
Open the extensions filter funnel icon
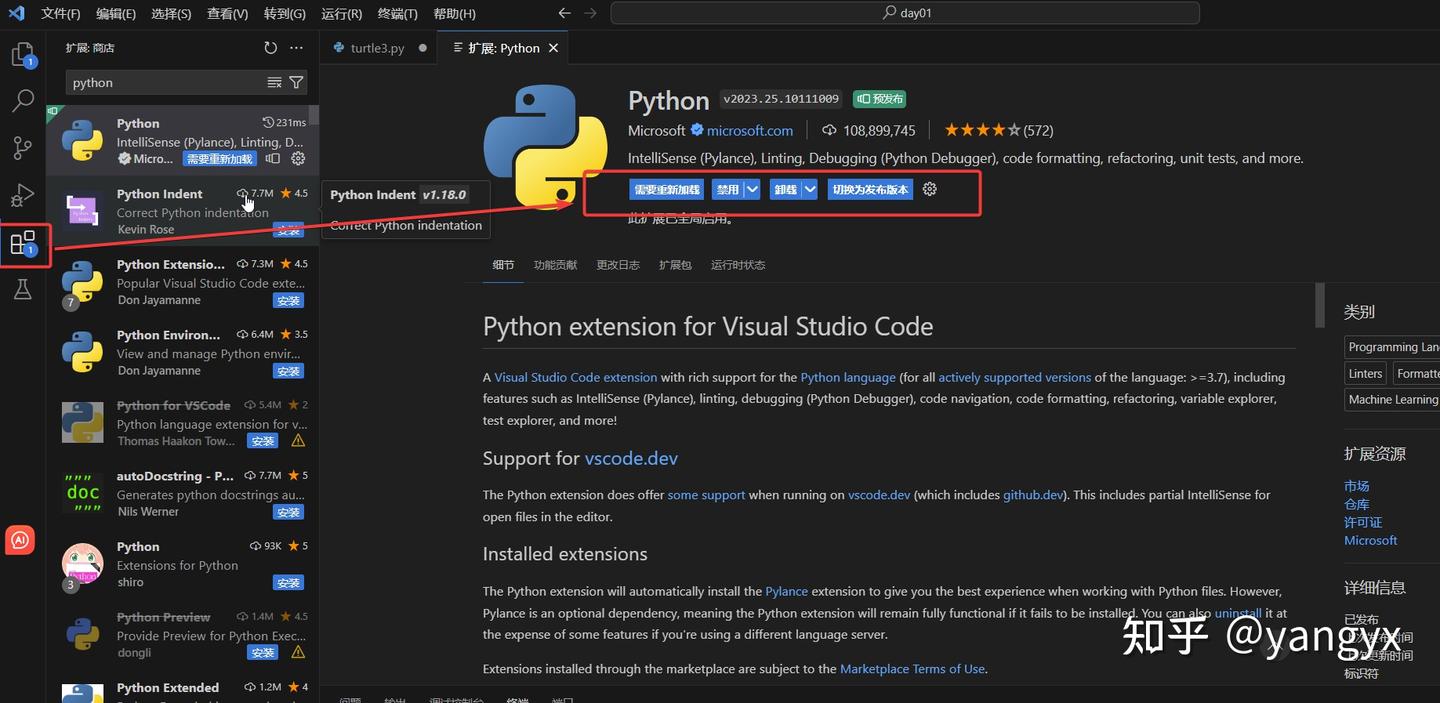point(296,82)
